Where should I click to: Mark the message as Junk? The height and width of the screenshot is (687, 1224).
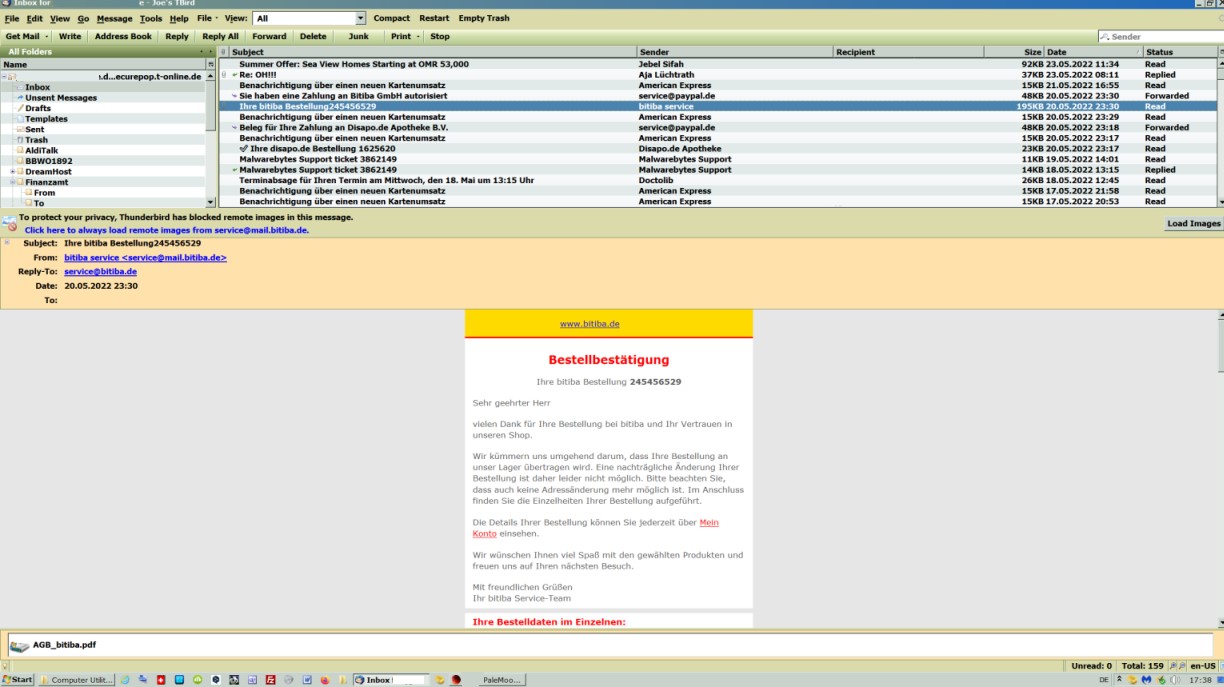358,36
